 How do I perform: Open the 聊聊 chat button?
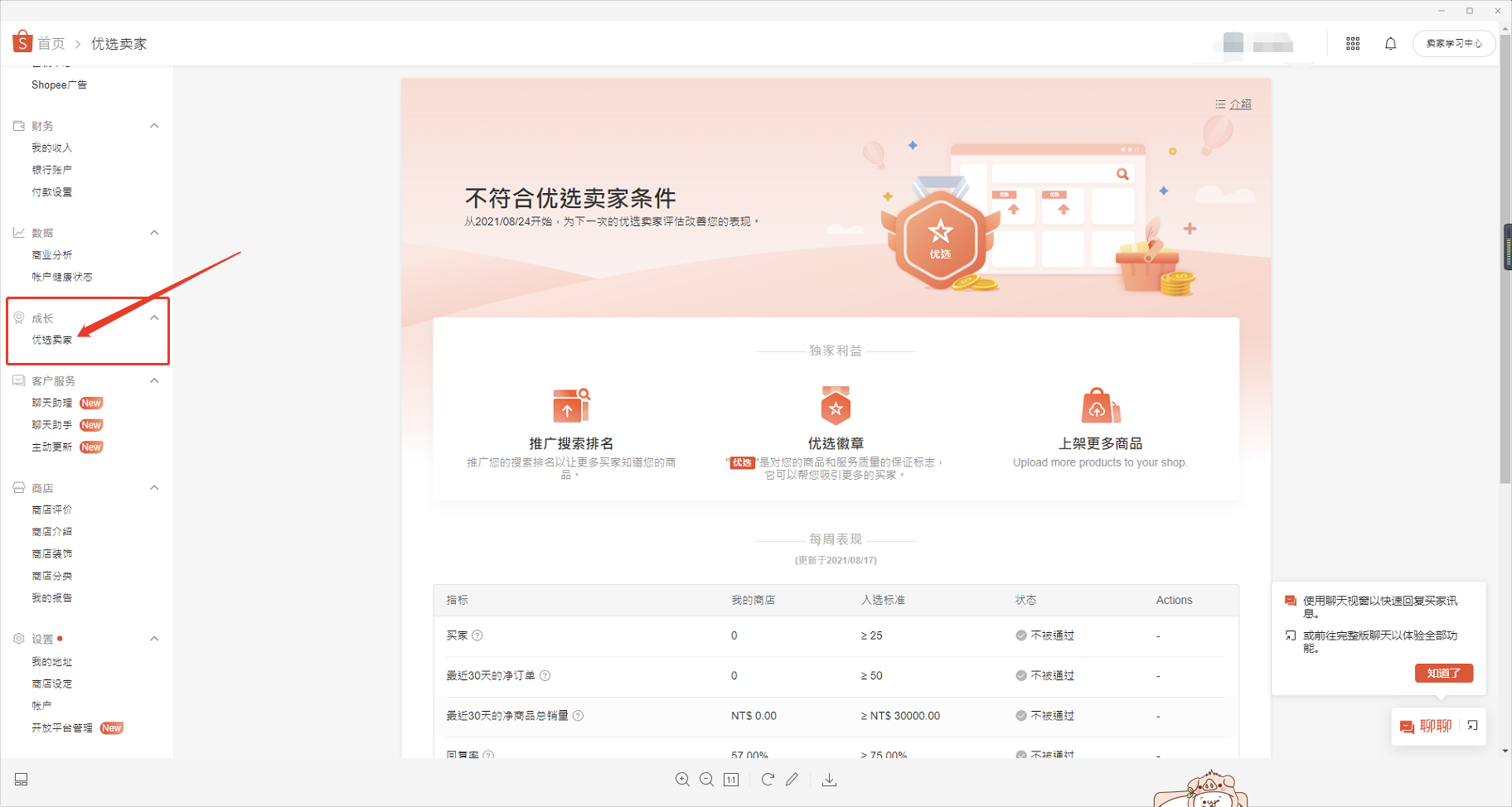(1427, 726)
